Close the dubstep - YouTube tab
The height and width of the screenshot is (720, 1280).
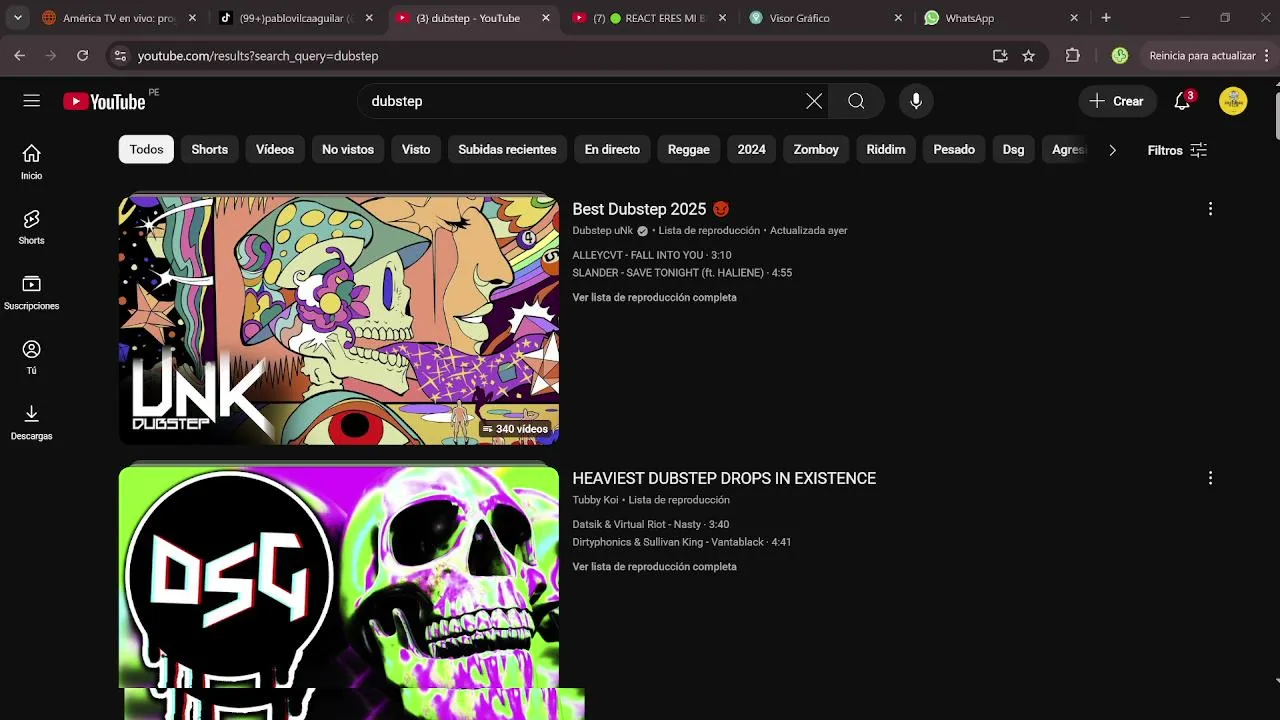coord(546,18)
